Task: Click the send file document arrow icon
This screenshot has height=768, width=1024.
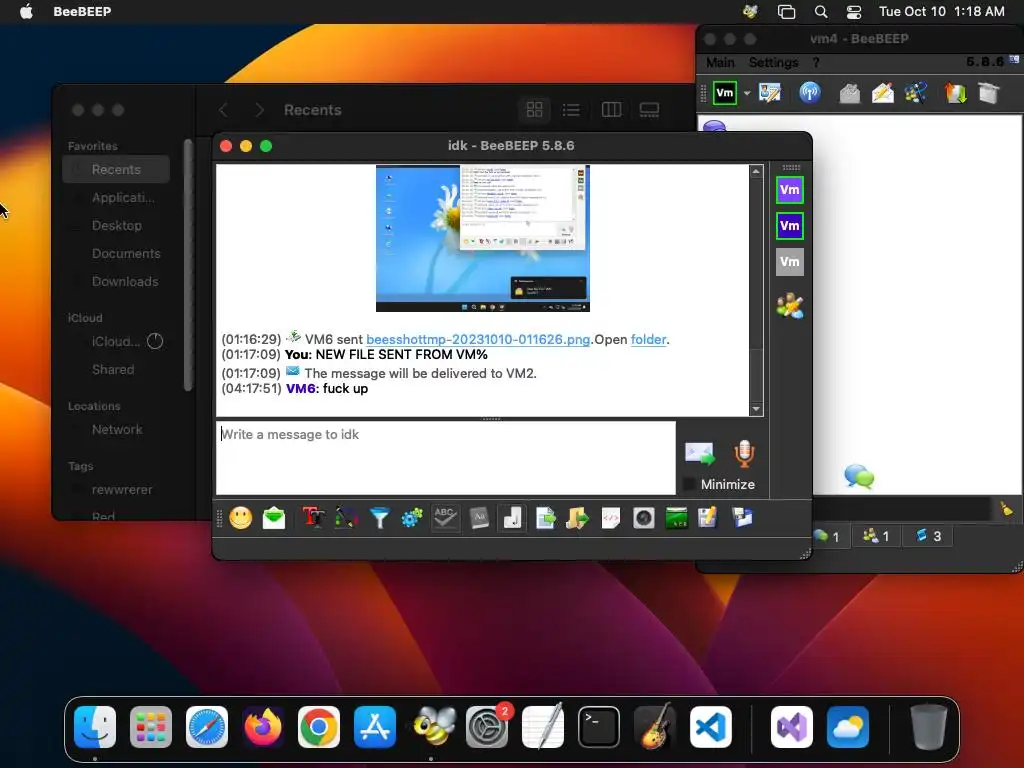Action: click(x=545, y=519)
